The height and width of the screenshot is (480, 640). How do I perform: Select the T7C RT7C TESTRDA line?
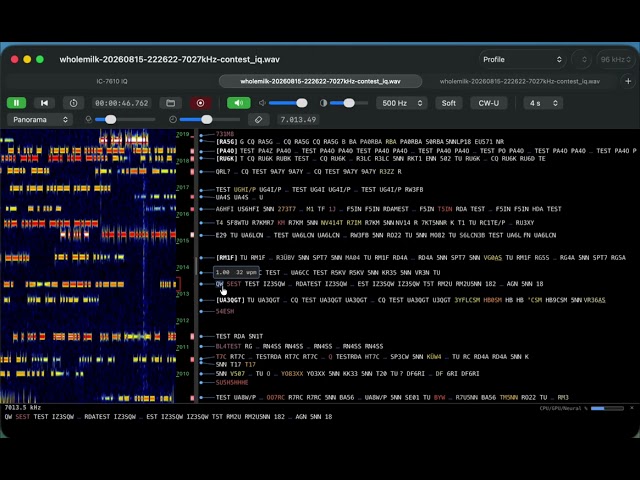(x=372, y=356)
